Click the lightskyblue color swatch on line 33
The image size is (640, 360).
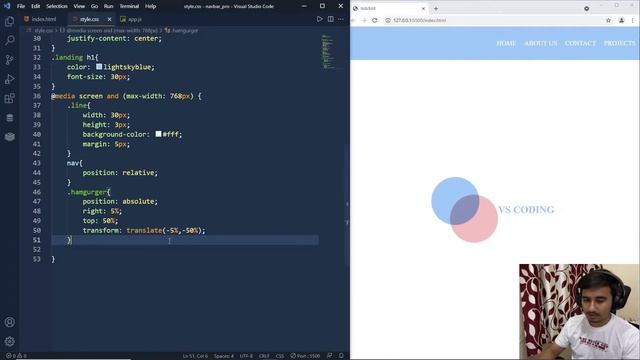pyautogui.click(x=99, y=67)
